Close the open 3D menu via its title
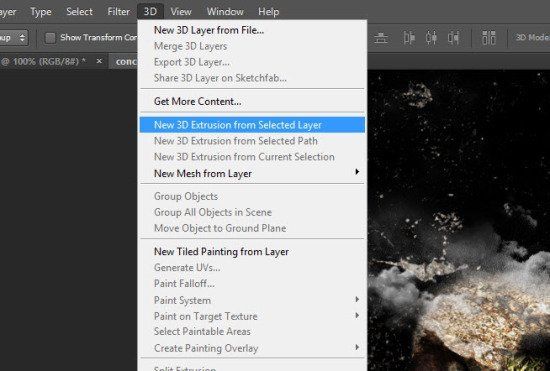550x371 pixels. click(x=150, y=12)
